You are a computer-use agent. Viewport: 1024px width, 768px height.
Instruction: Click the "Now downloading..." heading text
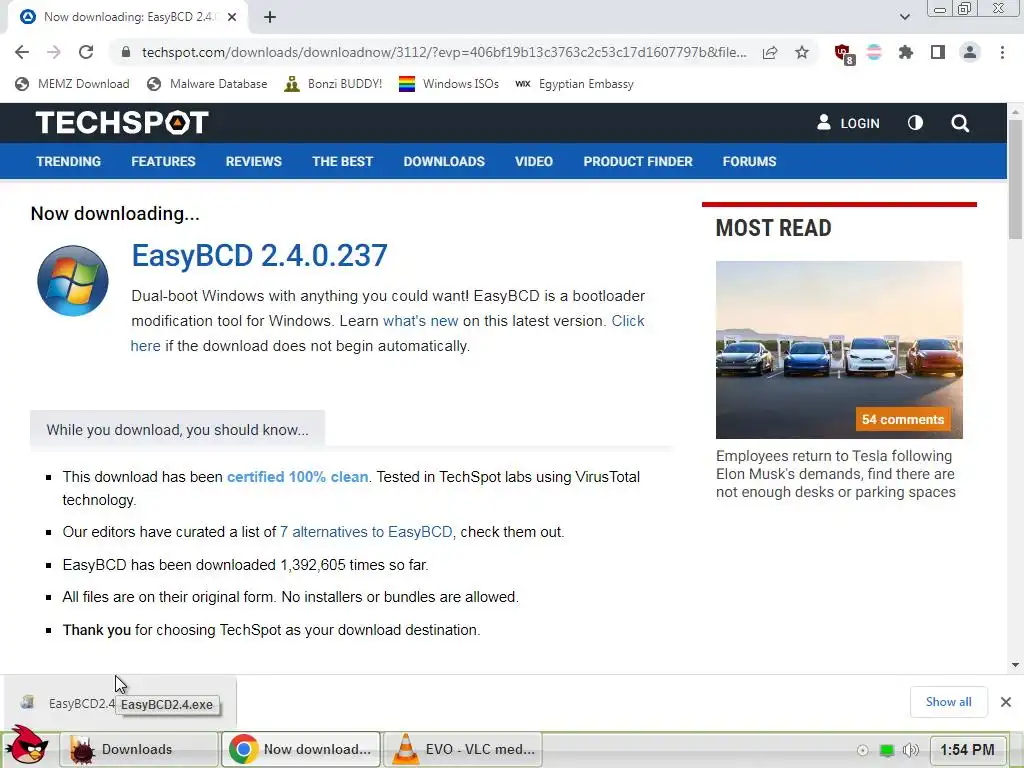[x=115, y=214]
